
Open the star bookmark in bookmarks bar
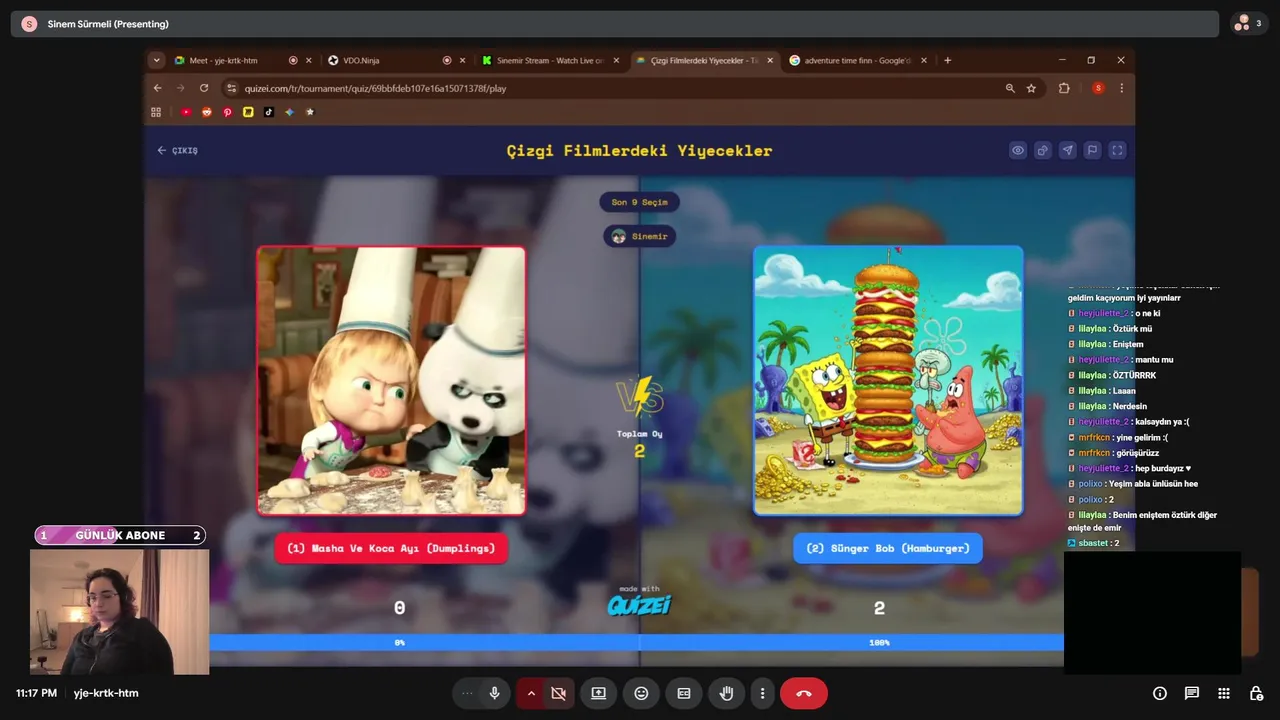[309, 112]
